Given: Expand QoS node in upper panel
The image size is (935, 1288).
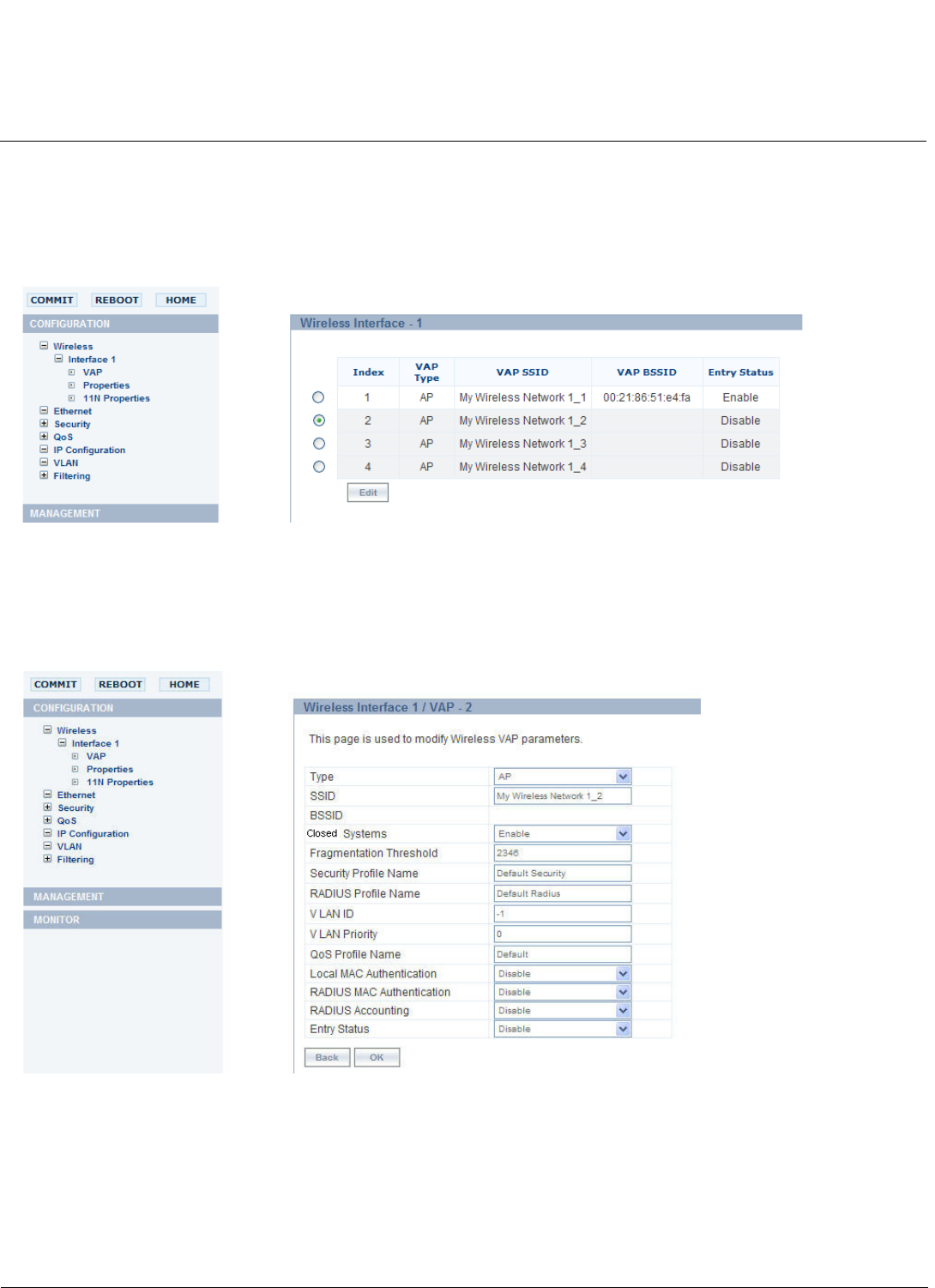Looking at the screenshot, I should point(44,436).
